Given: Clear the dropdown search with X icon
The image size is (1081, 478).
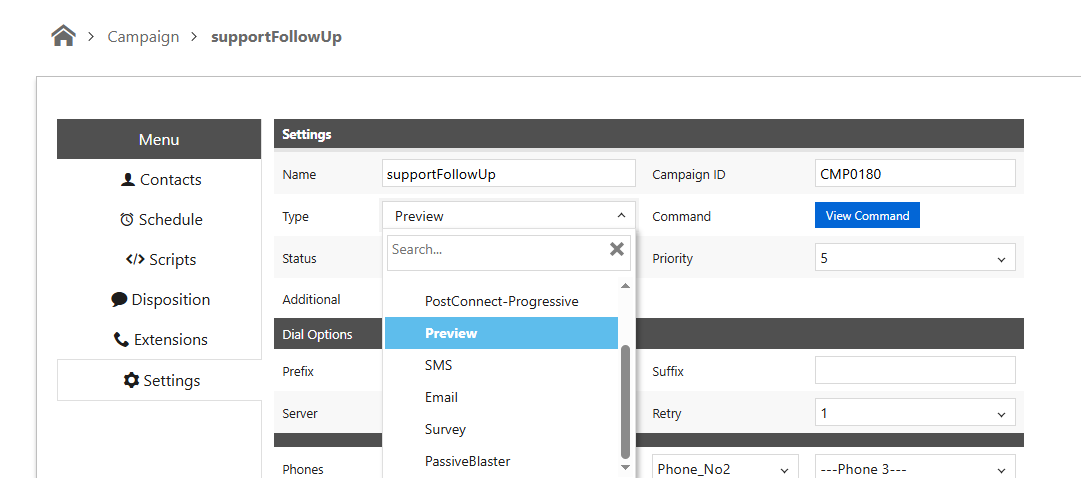Looking at the screenshot, I should [617, 250].
